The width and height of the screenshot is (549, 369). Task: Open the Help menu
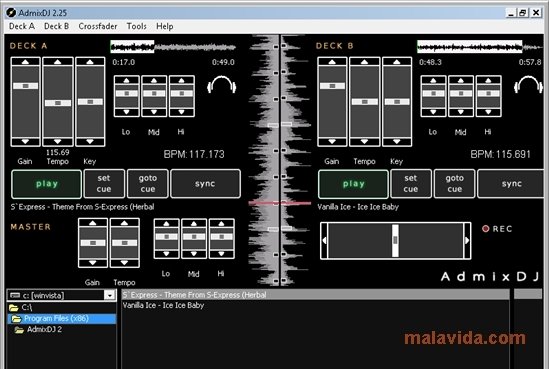165,26
